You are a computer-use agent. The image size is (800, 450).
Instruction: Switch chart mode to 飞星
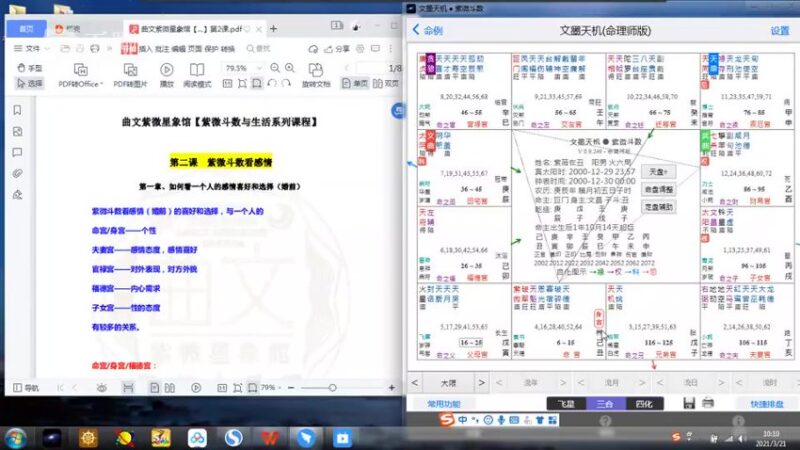point(565,404)
